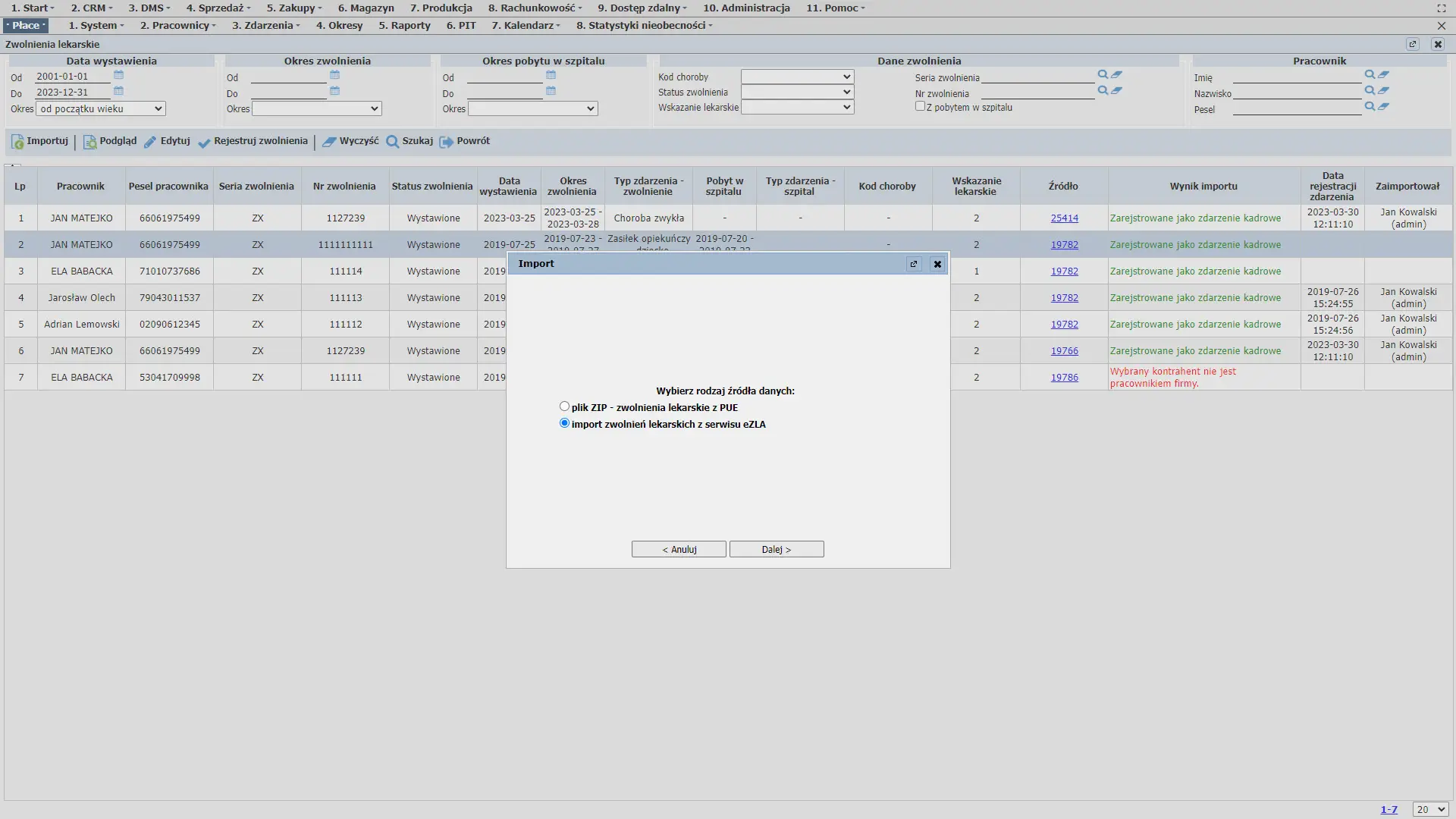Click the Importuj toolbar icon

[x=17, y=142]
